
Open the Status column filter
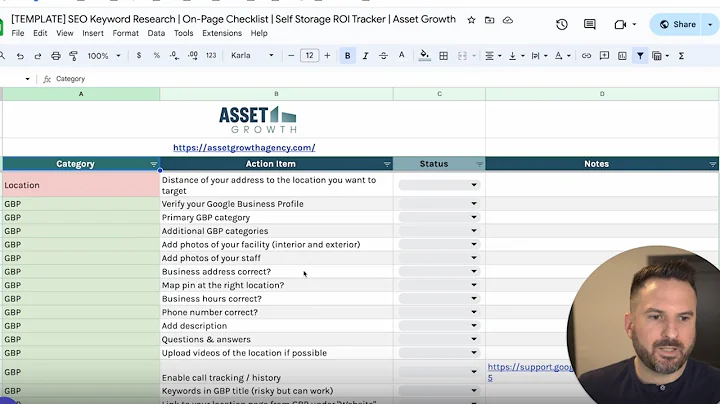tap(479, 164)
